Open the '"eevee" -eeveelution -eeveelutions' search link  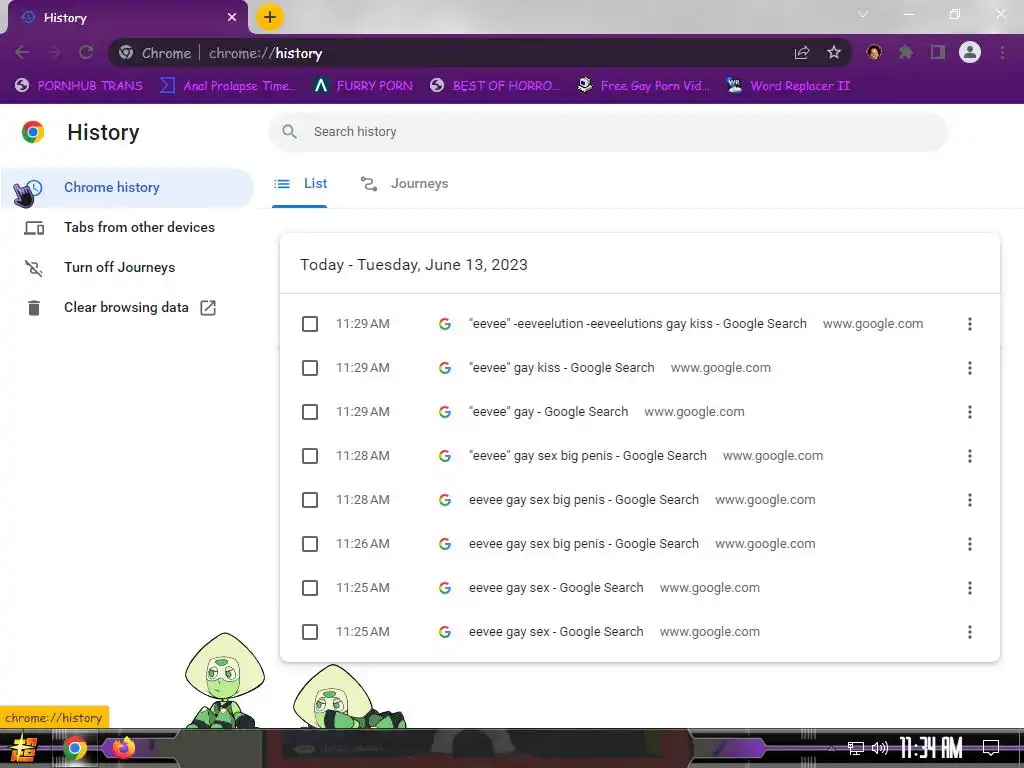638,324
